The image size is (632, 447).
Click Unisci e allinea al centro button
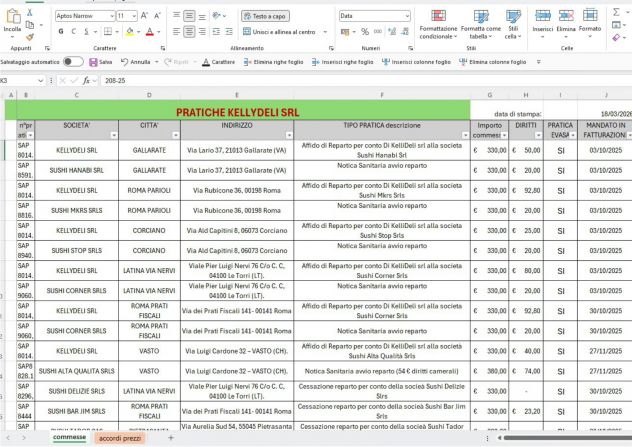(x=279, y=31)
